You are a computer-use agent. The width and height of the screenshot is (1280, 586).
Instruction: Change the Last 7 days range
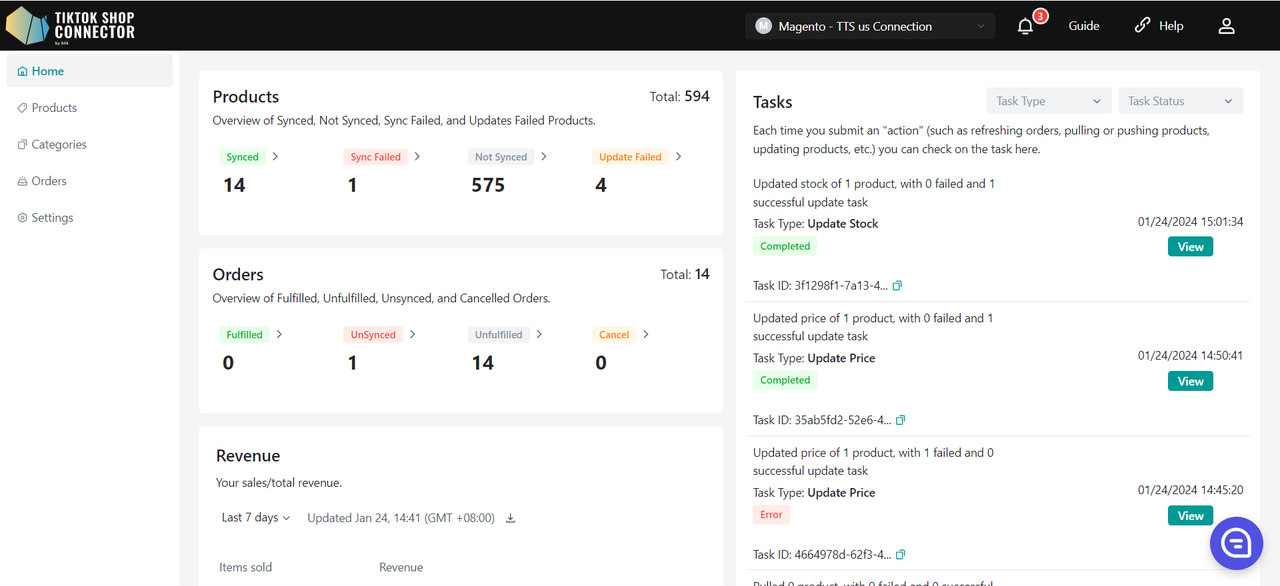[255, 518]
